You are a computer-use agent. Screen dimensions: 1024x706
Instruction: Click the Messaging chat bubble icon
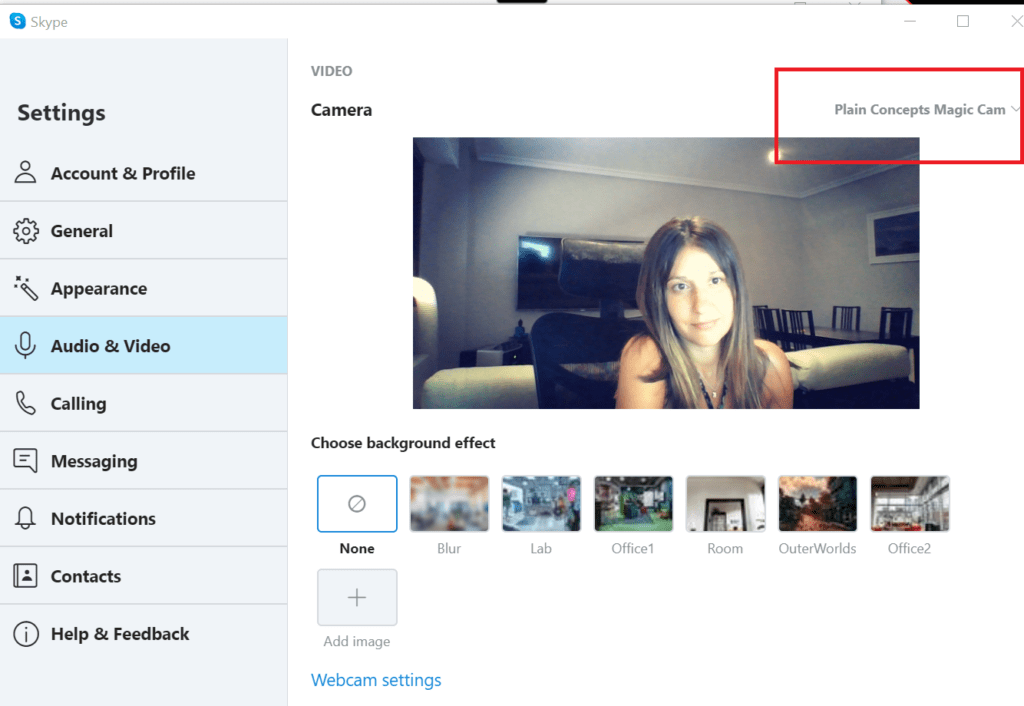pyautogui.click(x=25, y=461)
